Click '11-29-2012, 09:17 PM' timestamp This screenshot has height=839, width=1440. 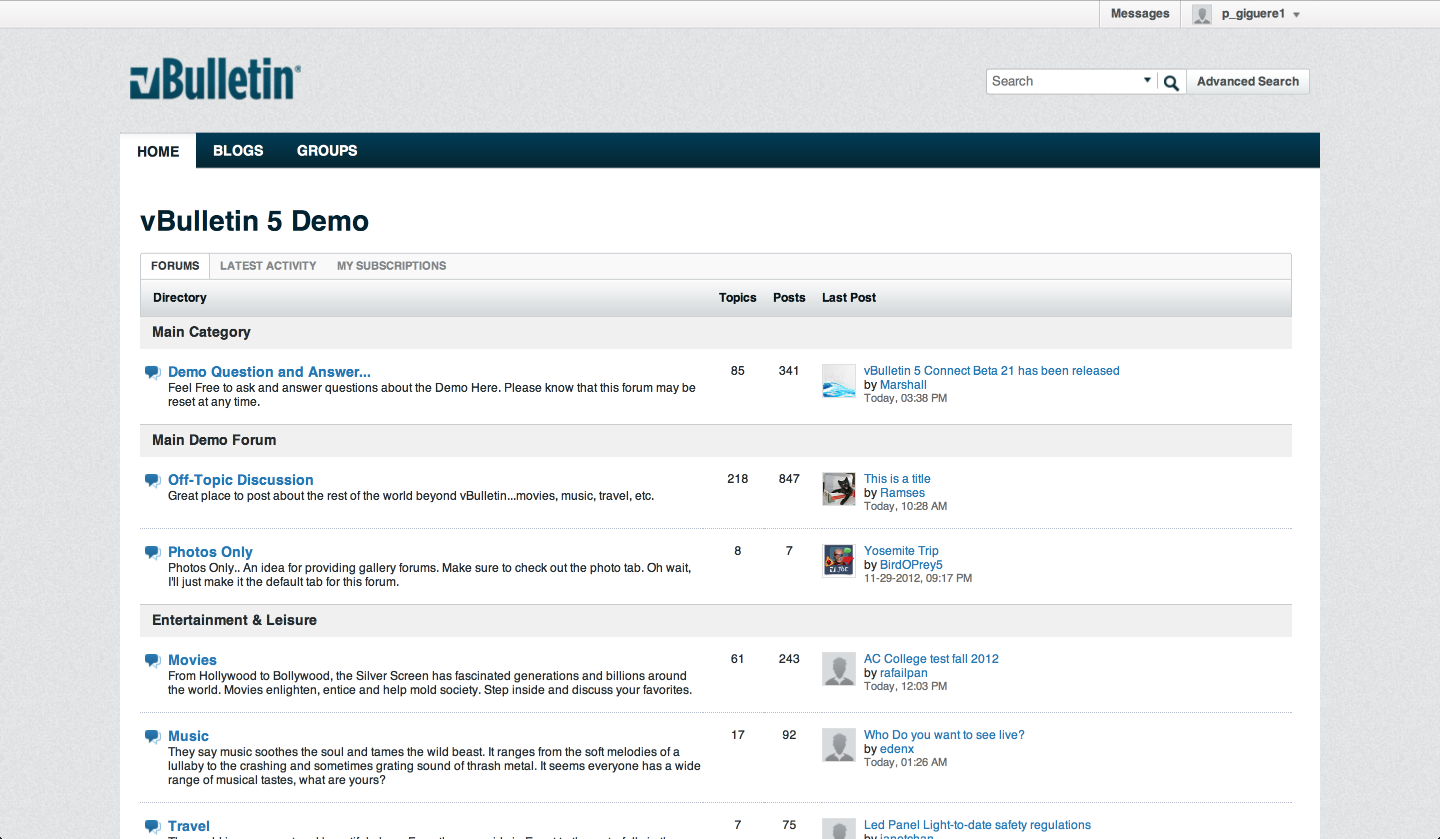pyautogui.click(x=918, y=578)
